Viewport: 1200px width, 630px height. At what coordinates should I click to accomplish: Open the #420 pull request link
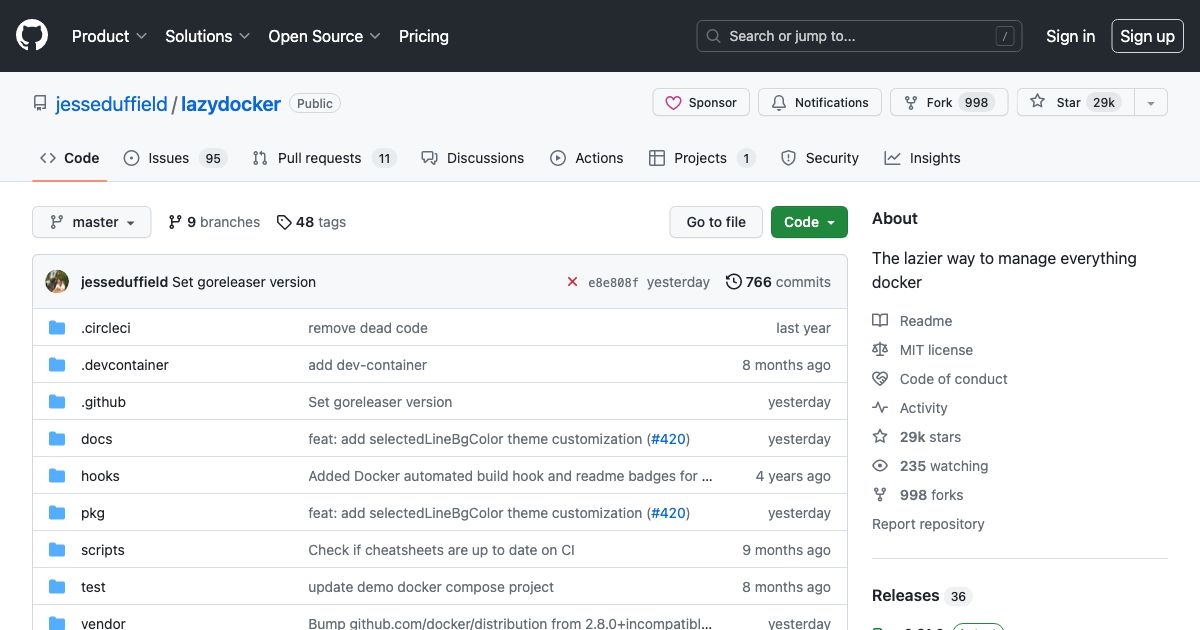point(669,438)
